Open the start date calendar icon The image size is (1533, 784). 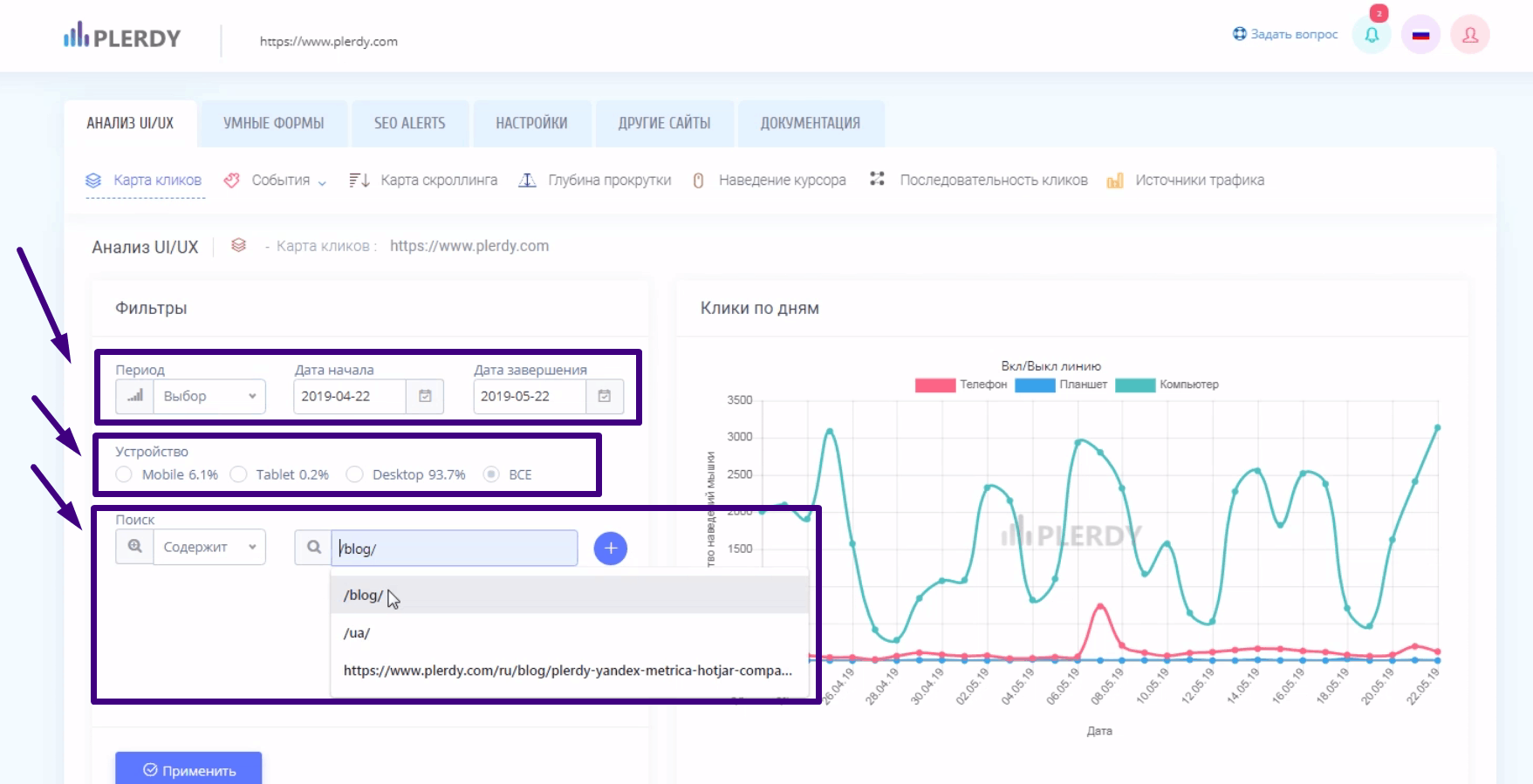click(x=425, y=396)
